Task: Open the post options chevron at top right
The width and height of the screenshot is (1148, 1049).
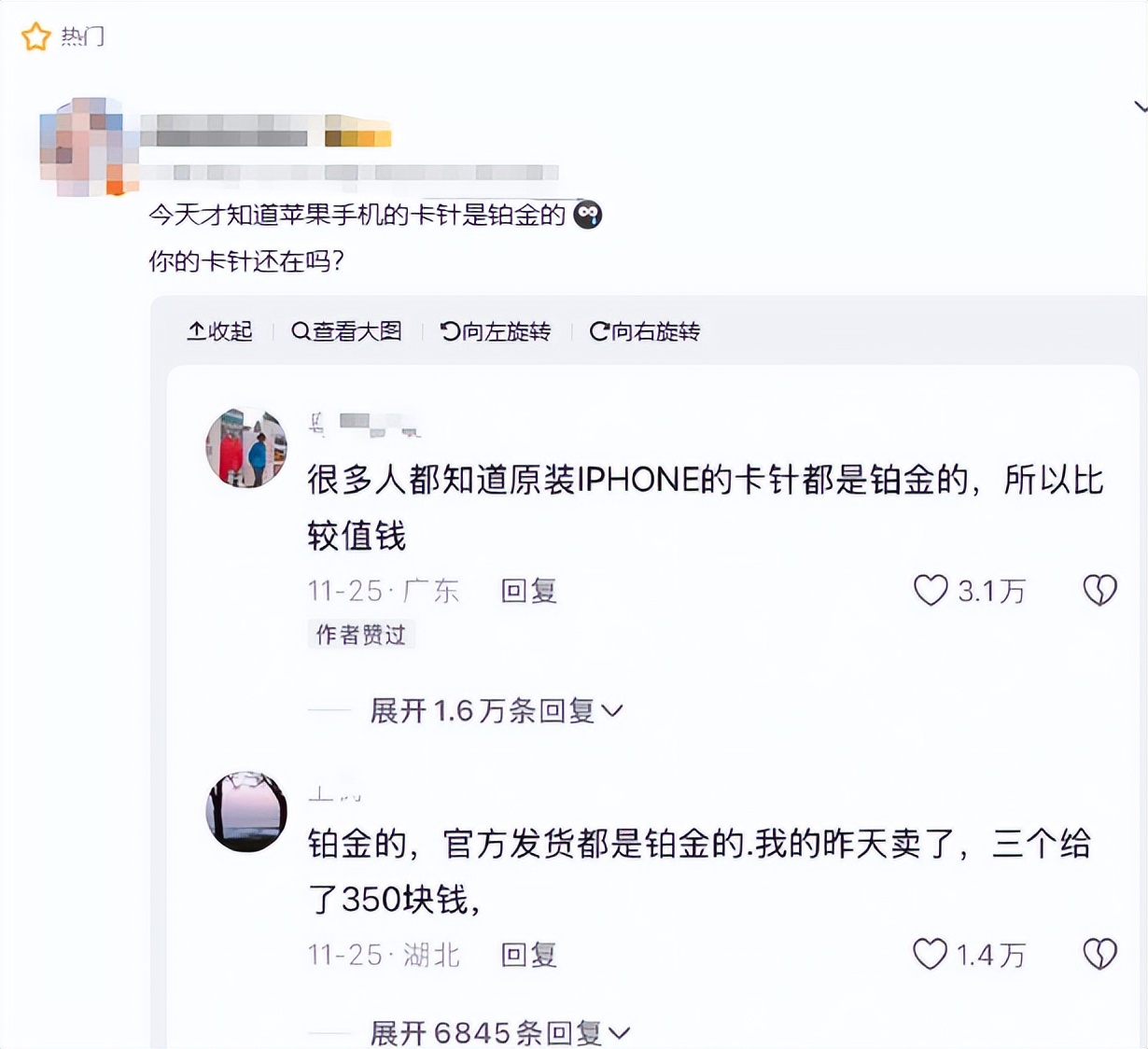Action: tap(1140, 106)
